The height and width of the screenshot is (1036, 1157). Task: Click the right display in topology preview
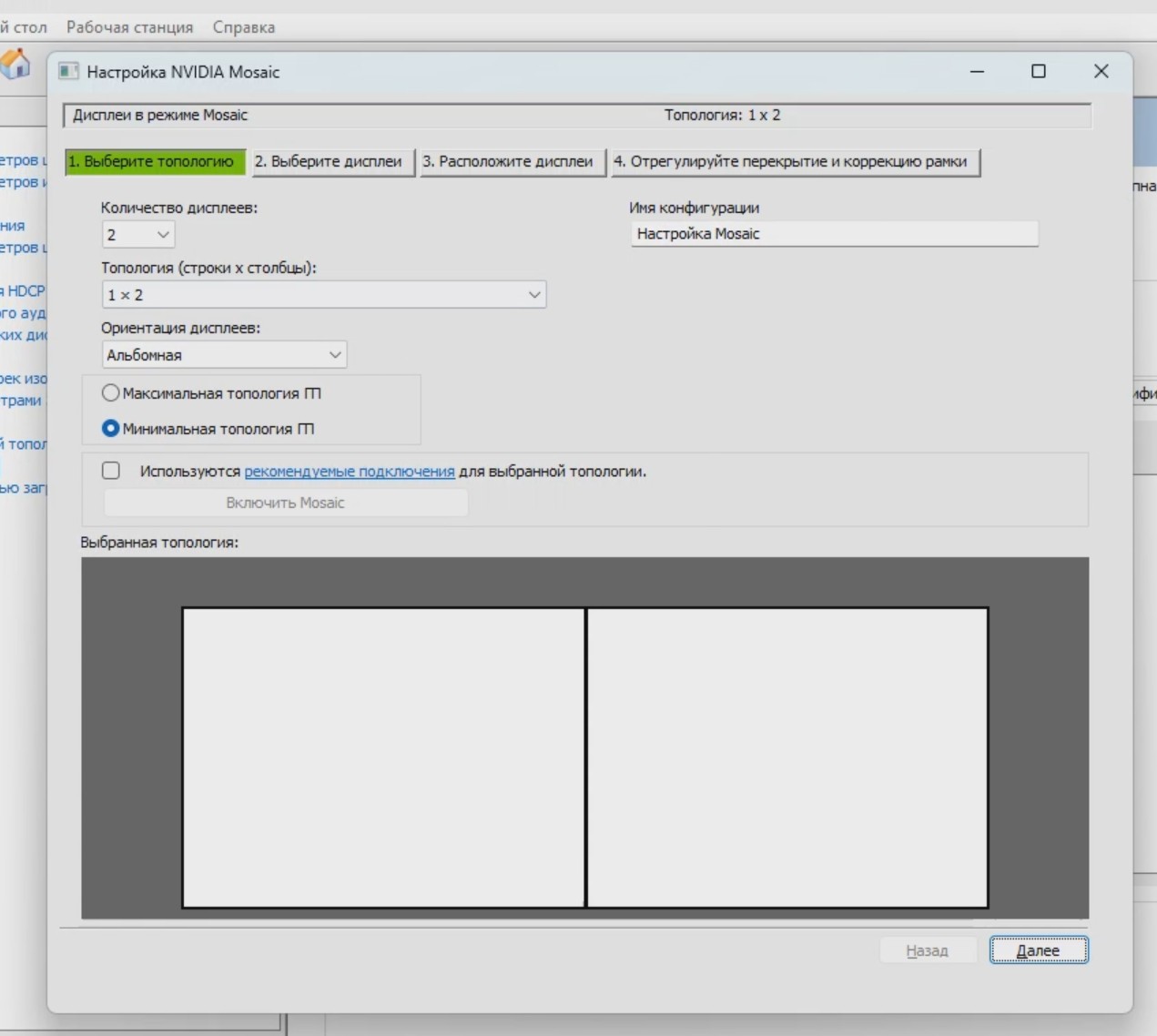787,757
